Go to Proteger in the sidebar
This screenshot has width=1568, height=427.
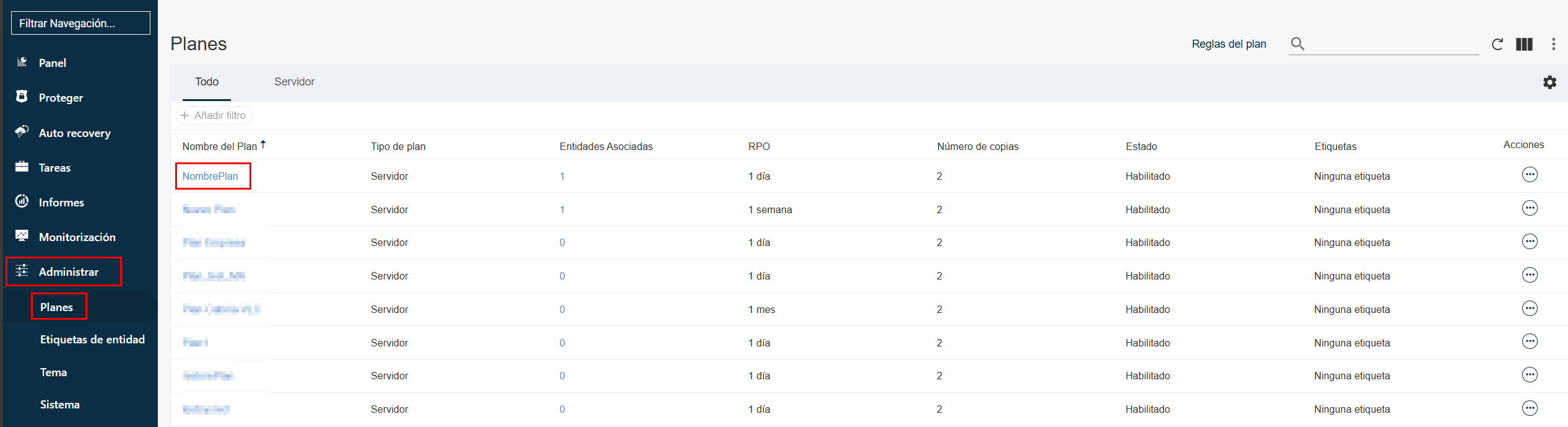(x=61, y=98)
